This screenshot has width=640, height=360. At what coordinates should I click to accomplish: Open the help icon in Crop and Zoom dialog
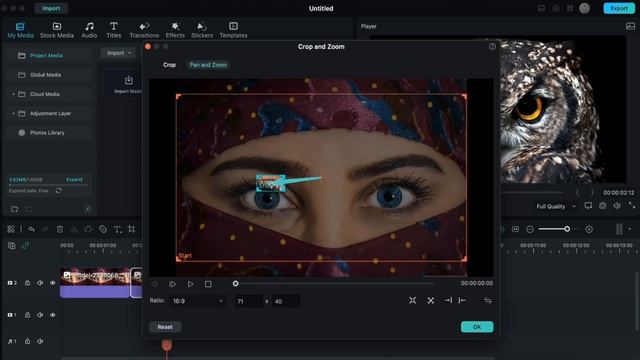pyautogui.click(x=492, y=47)
